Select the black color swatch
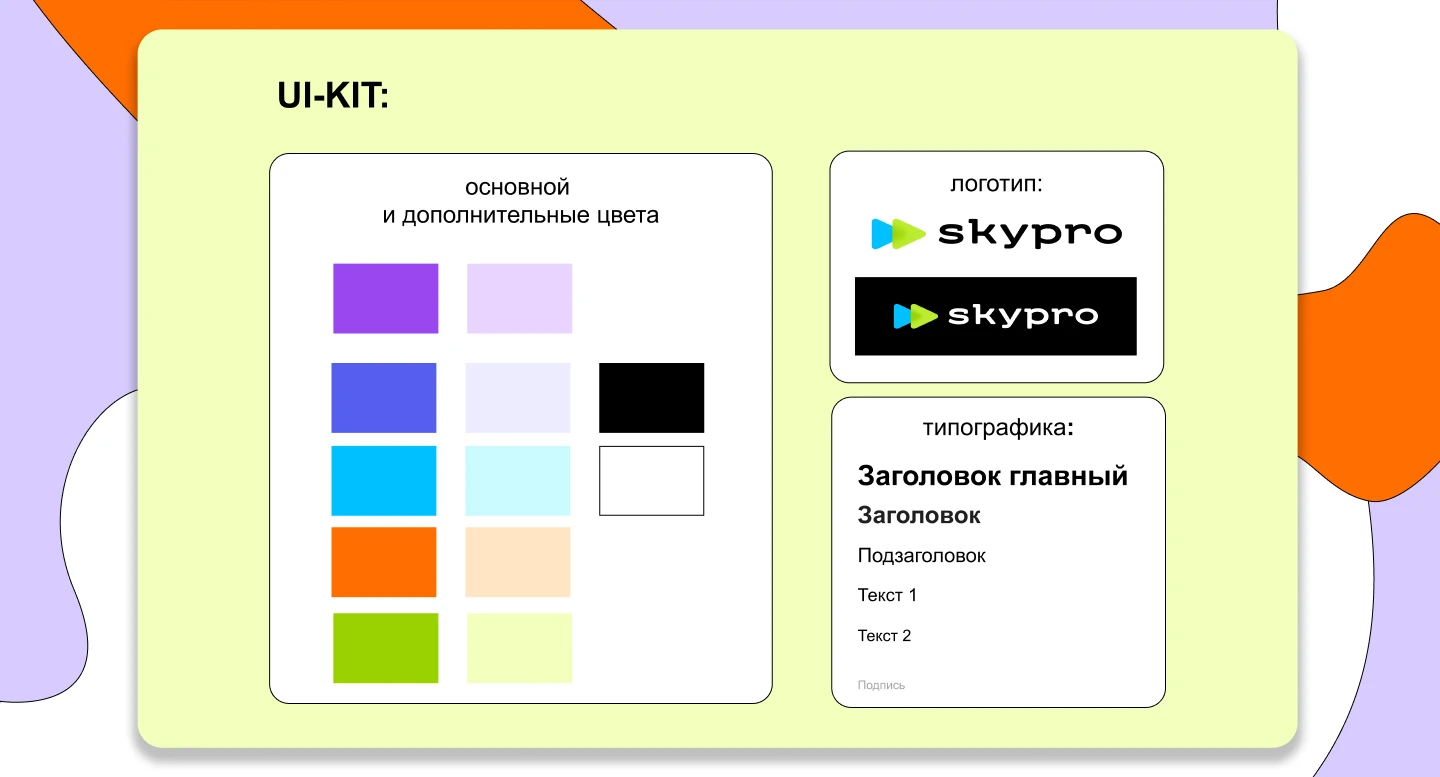This screenshot has width=1440, height=777. [x=651, y=397]
